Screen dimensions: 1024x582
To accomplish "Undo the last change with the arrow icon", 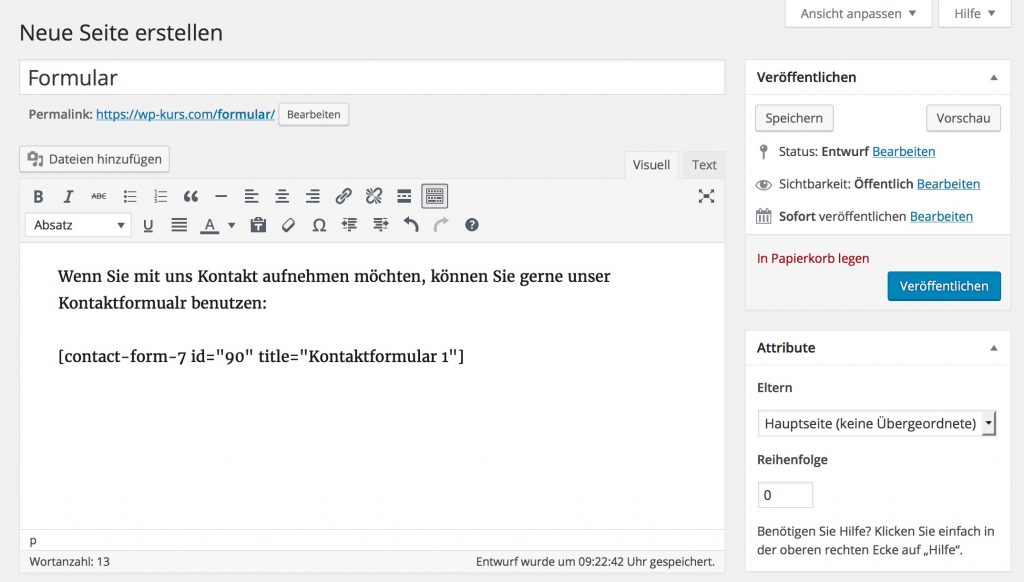I will tap(410, 225).
